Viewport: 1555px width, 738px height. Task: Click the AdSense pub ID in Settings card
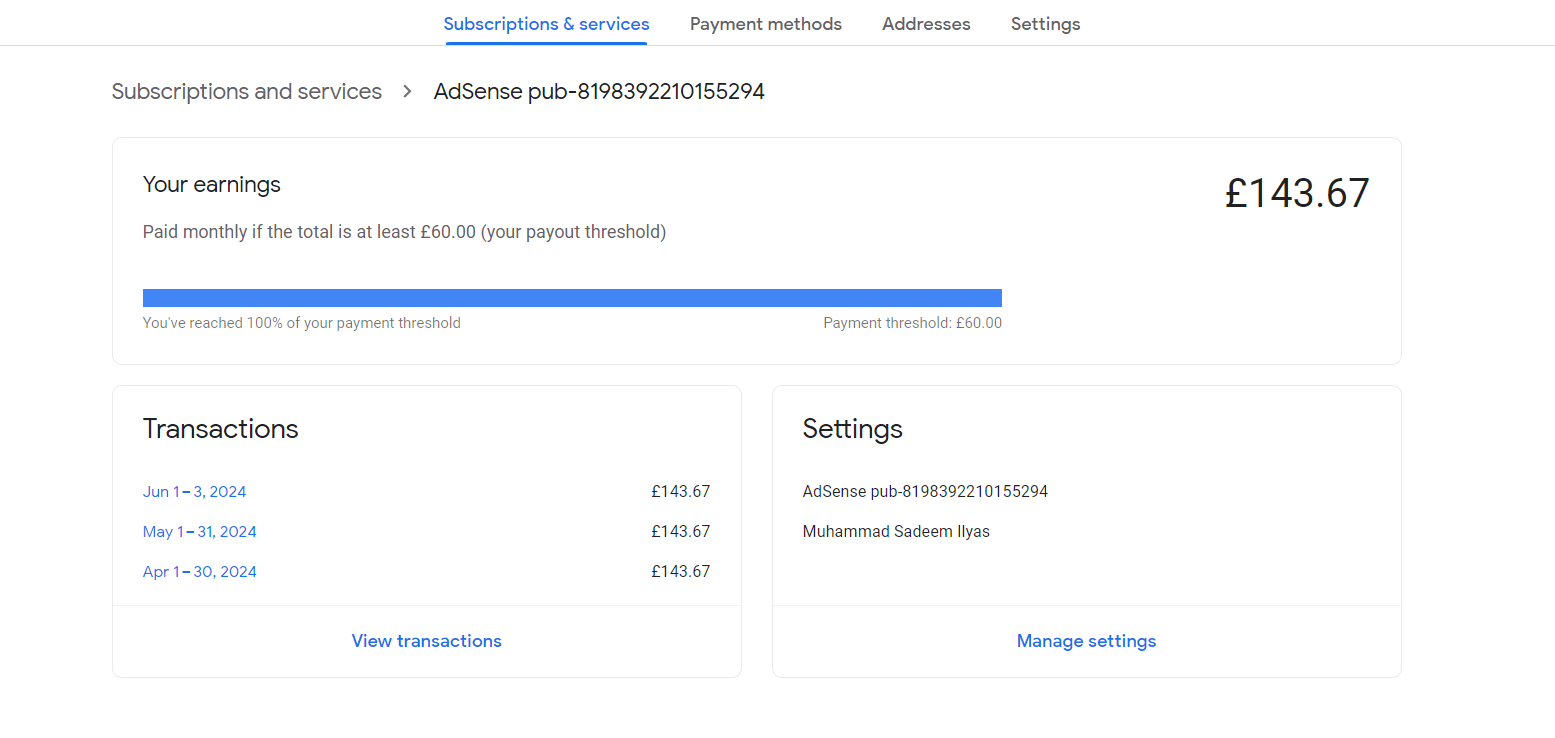click(925, 492)
